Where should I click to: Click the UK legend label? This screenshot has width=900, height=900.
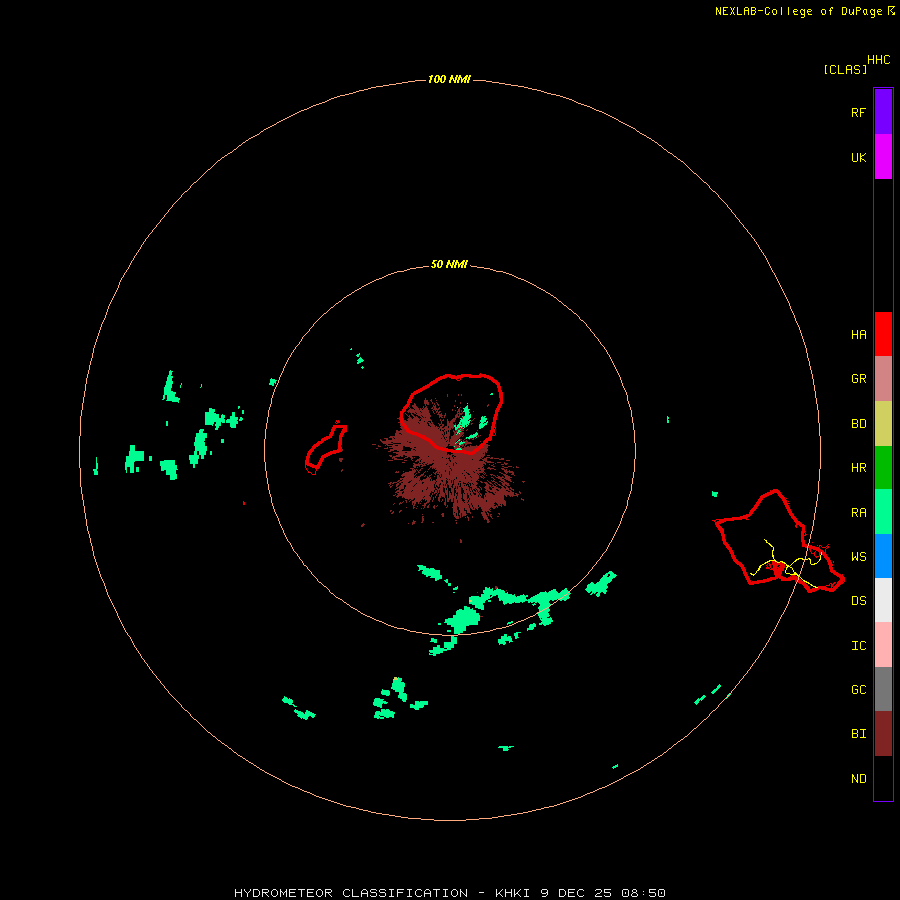pos(858,157)
